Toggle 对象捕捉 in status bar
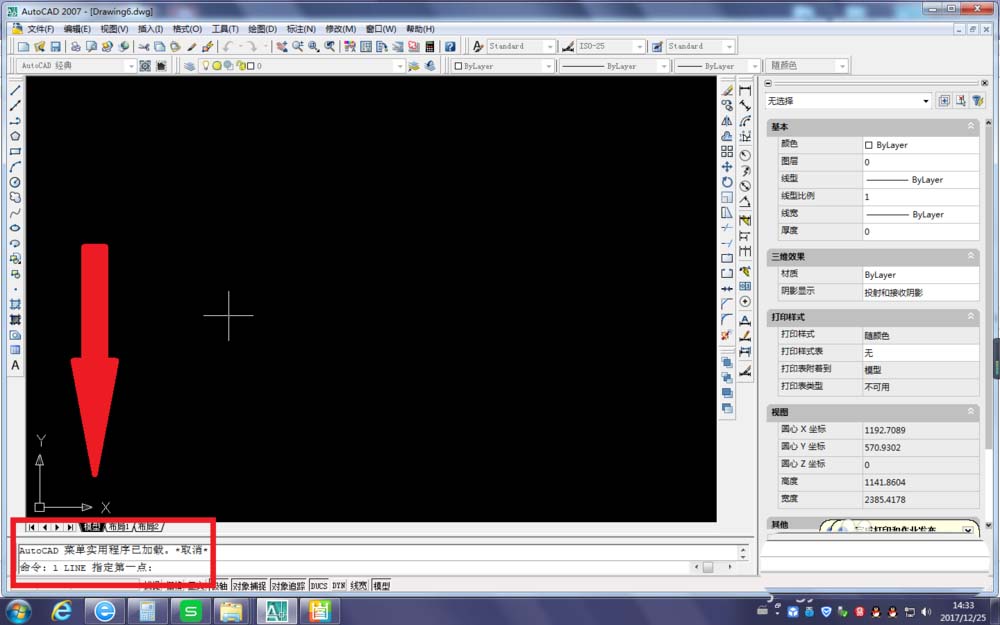 point(249,585)
